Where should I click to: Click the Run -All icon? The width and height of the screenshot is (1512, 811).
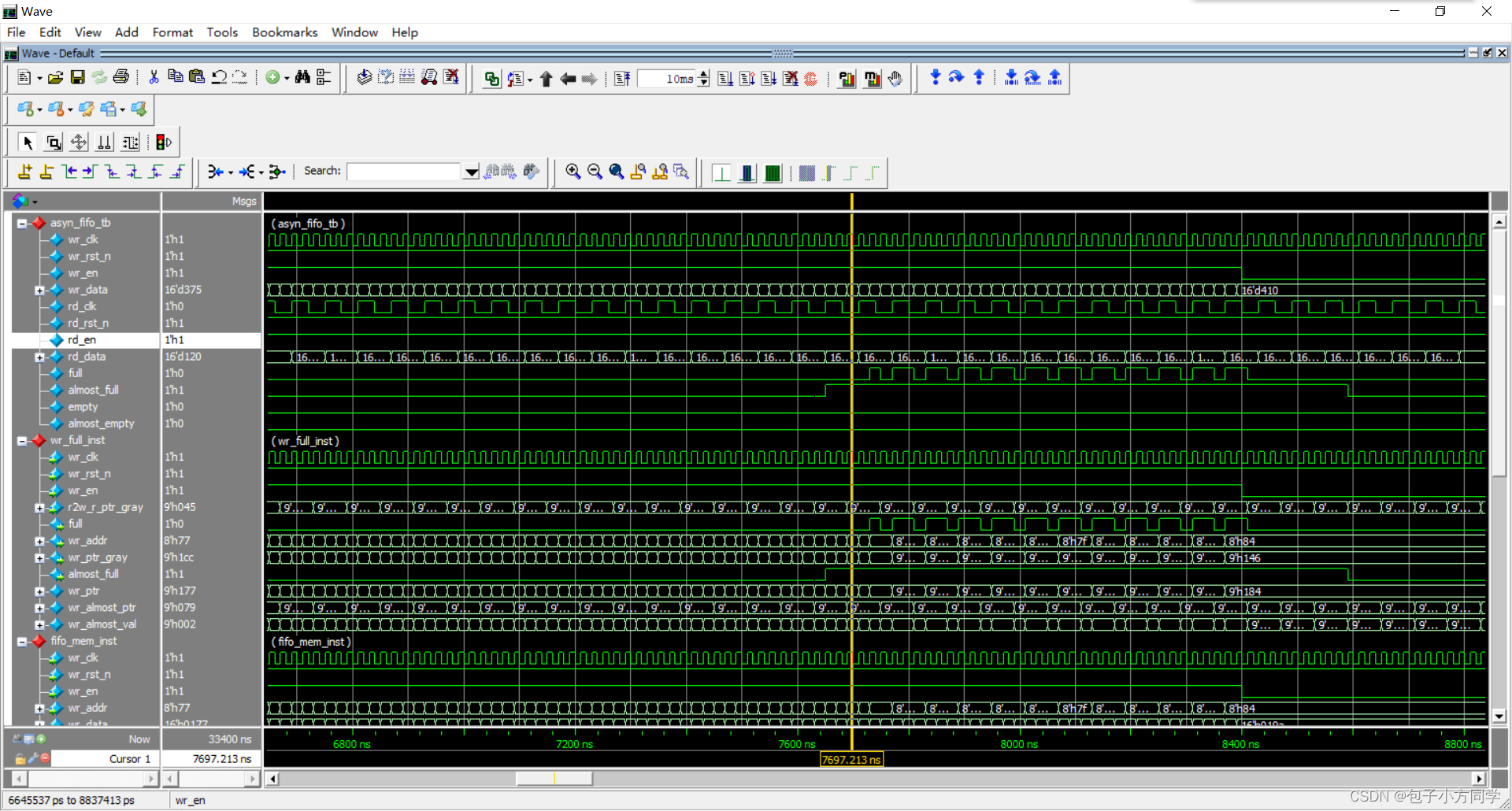pyautogui.click(x=769, y=79)
